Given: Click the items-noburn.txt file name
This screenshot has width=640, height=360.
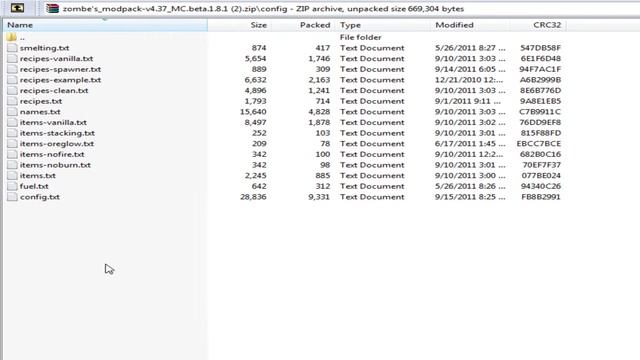Looking at the screenshot, I should 55,164.
